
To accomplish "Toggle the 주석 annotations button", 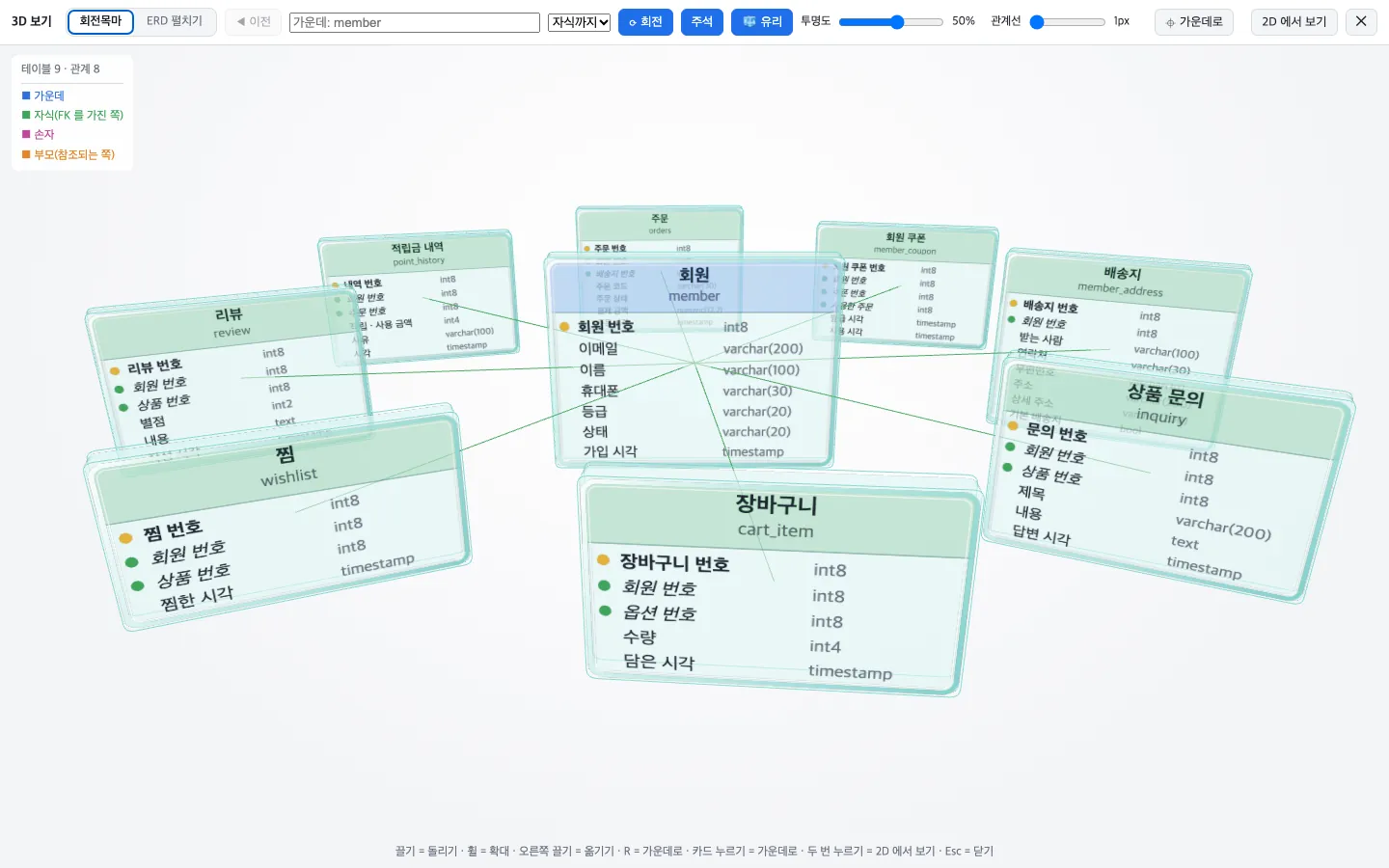I will 702,22.
